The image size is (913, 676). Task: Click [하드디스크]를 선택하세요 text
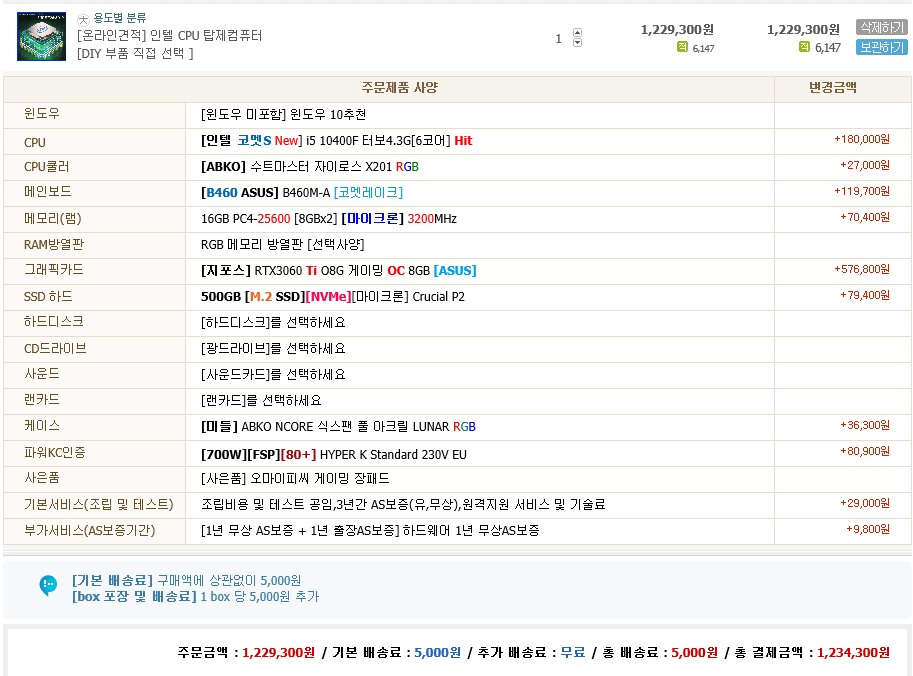click(x=273, y=323)
